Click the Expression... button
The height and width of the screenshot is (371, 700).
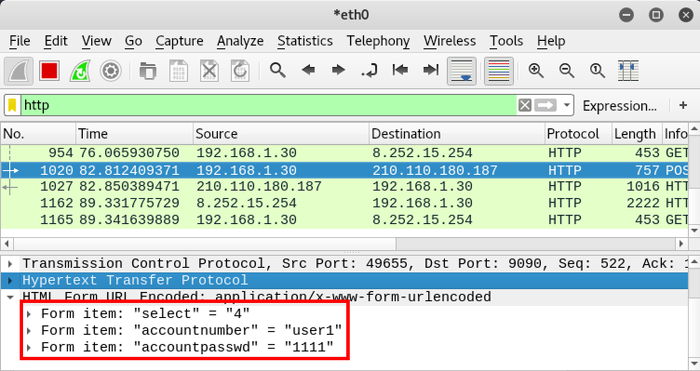click(x=620, y=106)
